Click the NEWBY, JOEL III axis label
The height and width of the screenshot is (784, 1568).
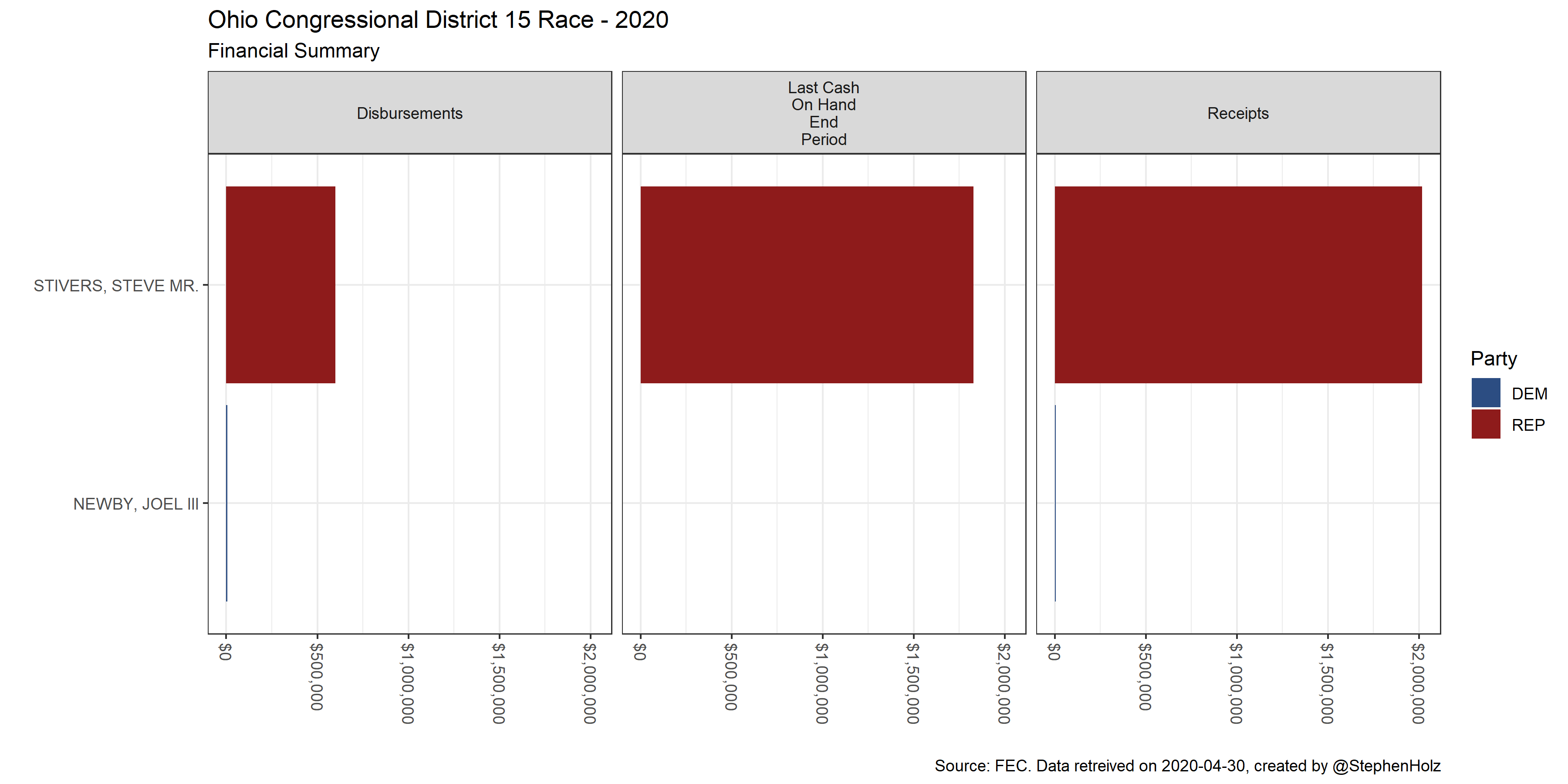(x=136, y=504)
